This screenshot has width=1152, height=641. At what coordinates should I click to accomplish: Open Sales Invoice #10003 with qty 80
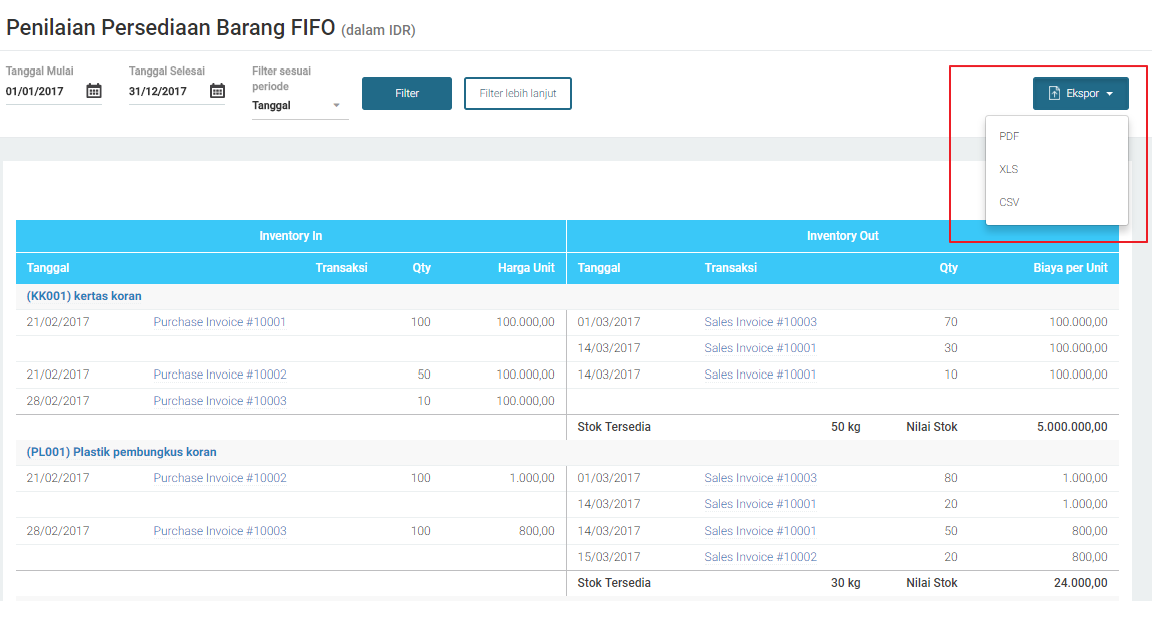click(x=760, y=478)
